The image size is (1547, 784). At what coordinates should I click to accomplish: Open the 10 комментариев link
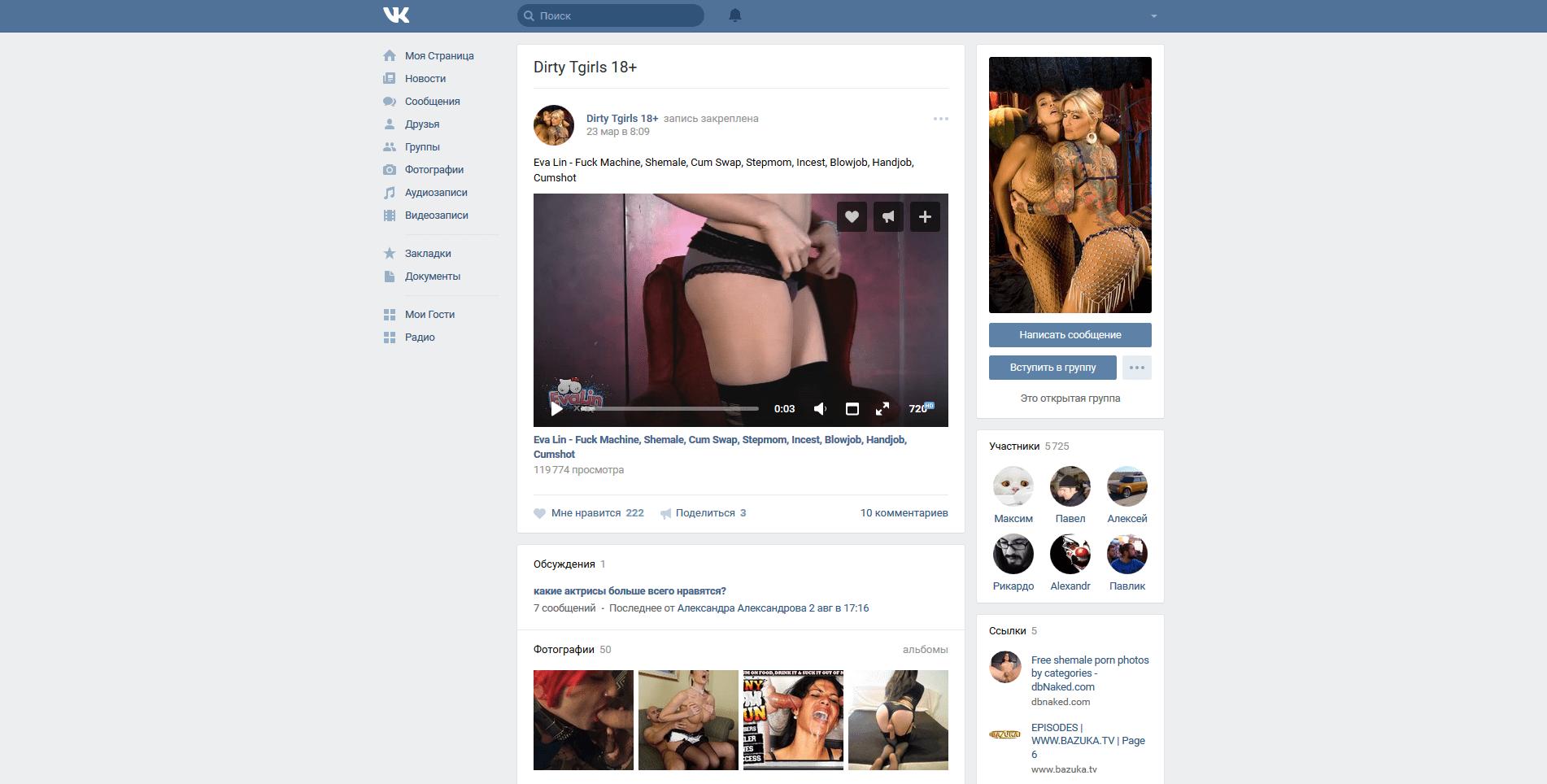[904, 513]
